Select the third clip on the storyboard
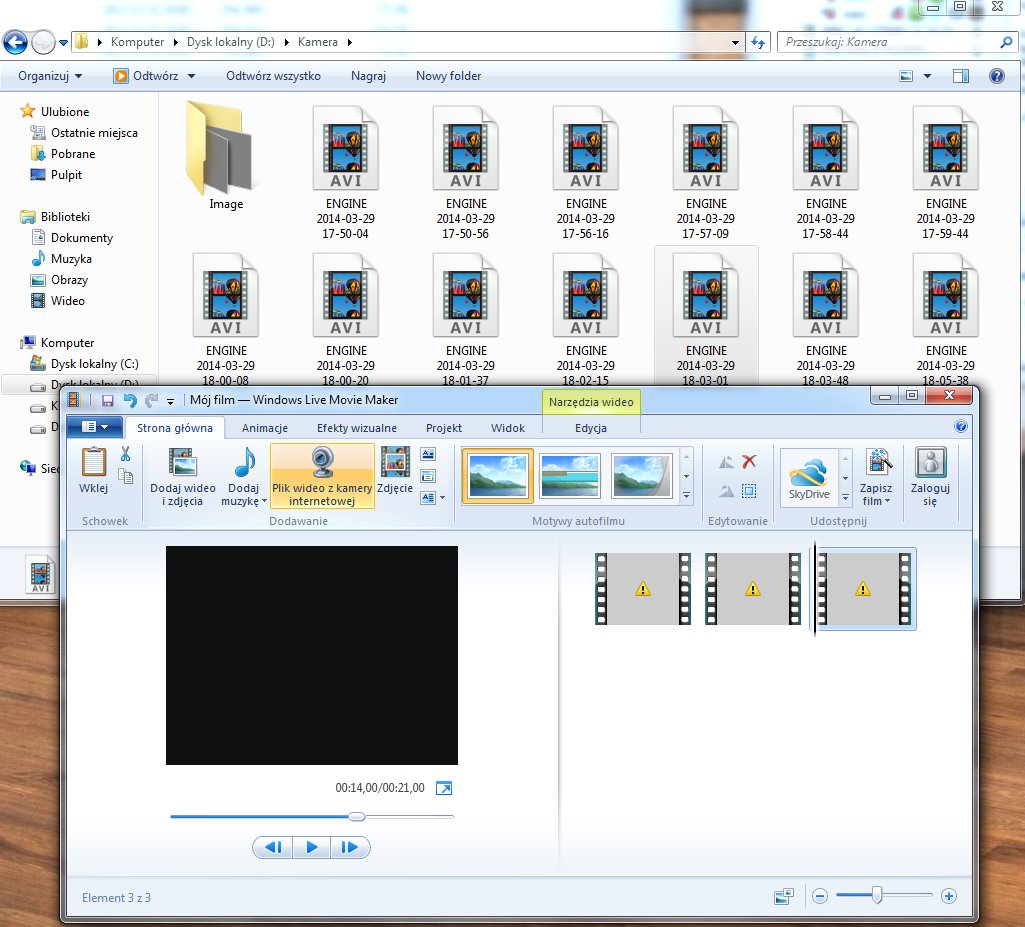The width and height of the screenshot is (1025, 927). tap(863, 588)
